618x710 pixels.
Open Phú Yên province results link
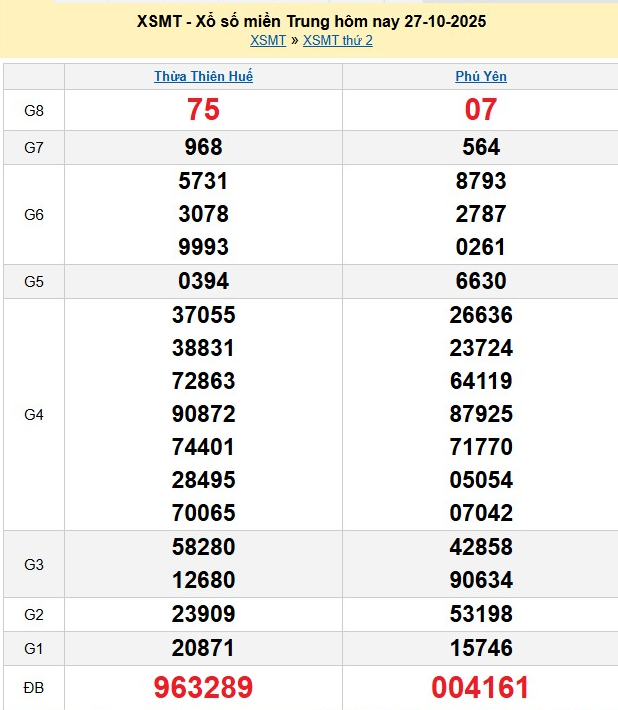tap(480, 76)
